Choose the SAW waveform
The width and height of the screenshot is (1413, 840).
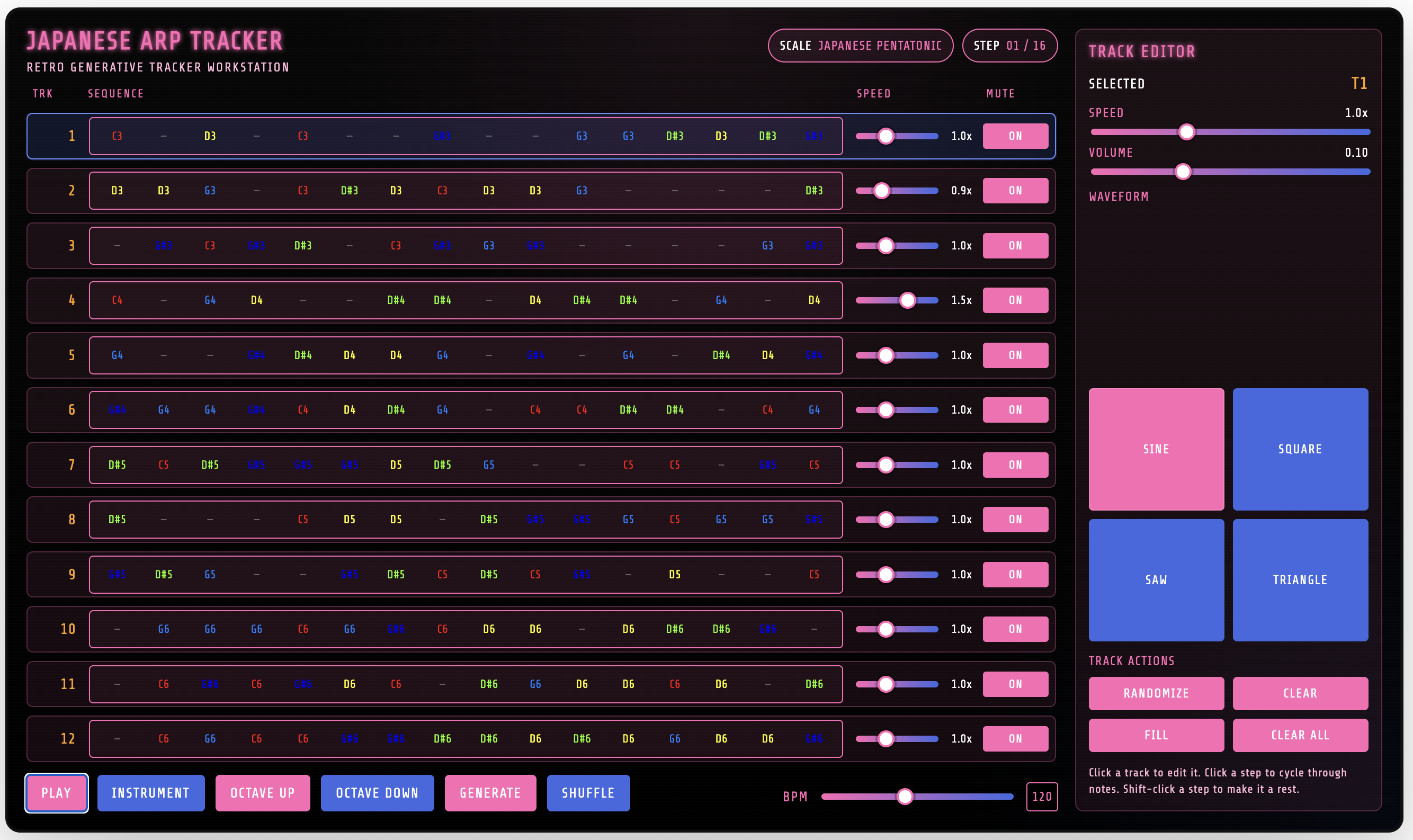[x=1155, y=580]
